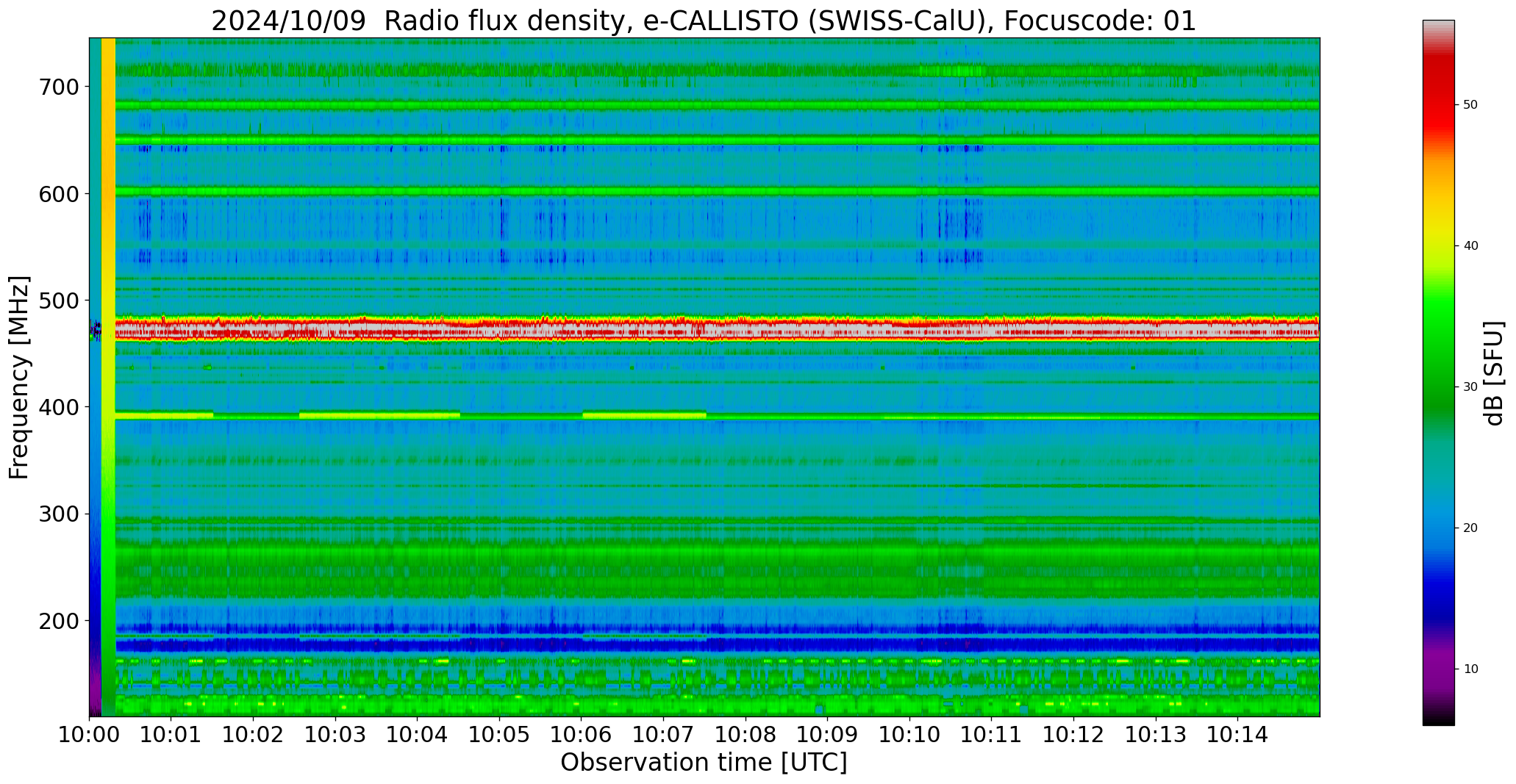Click the 600 frequency tick label
This screenshot has height=784, width=1516.
click(57, 194)
